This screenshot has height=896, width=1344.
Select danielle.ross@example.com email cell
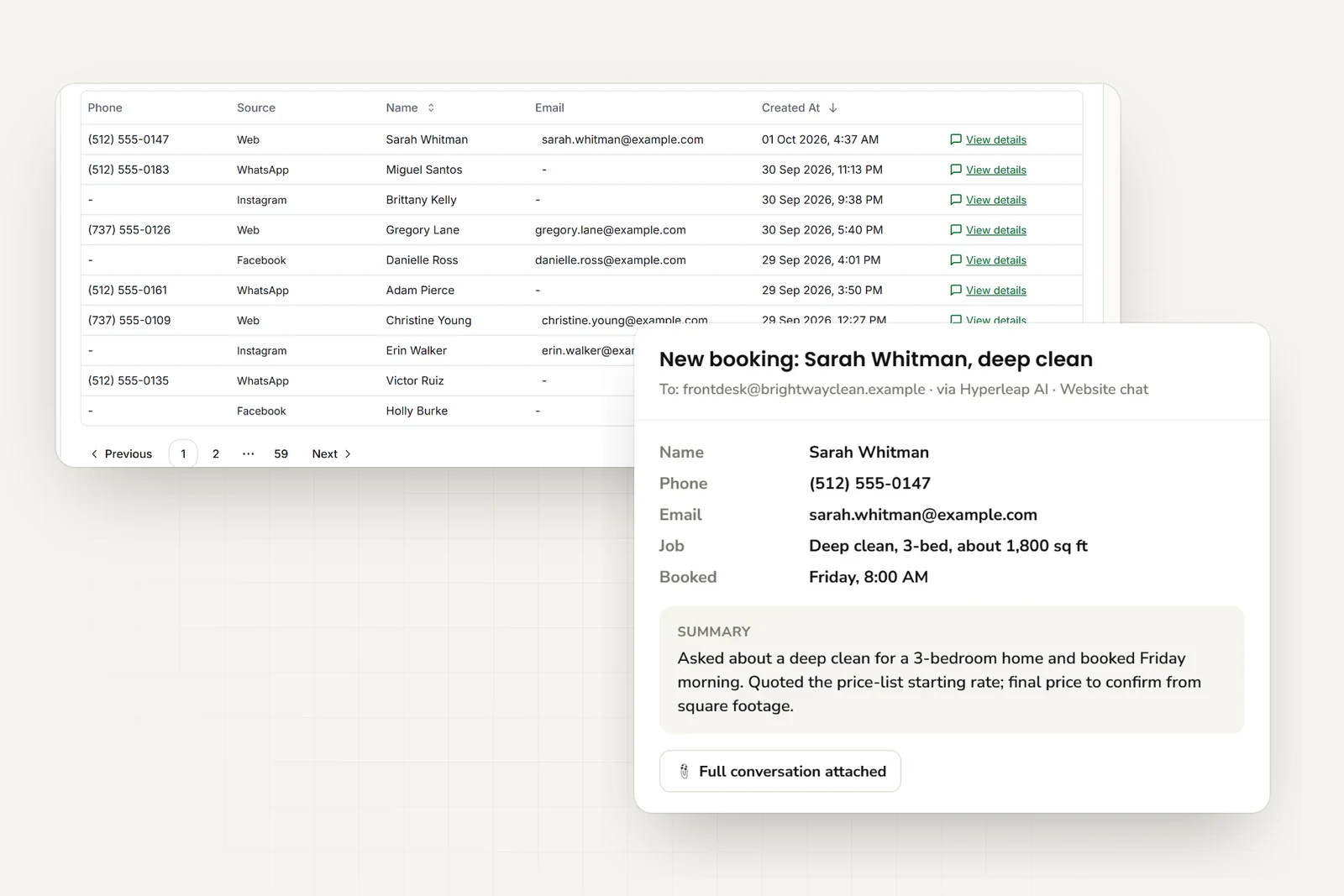point(611,260)
